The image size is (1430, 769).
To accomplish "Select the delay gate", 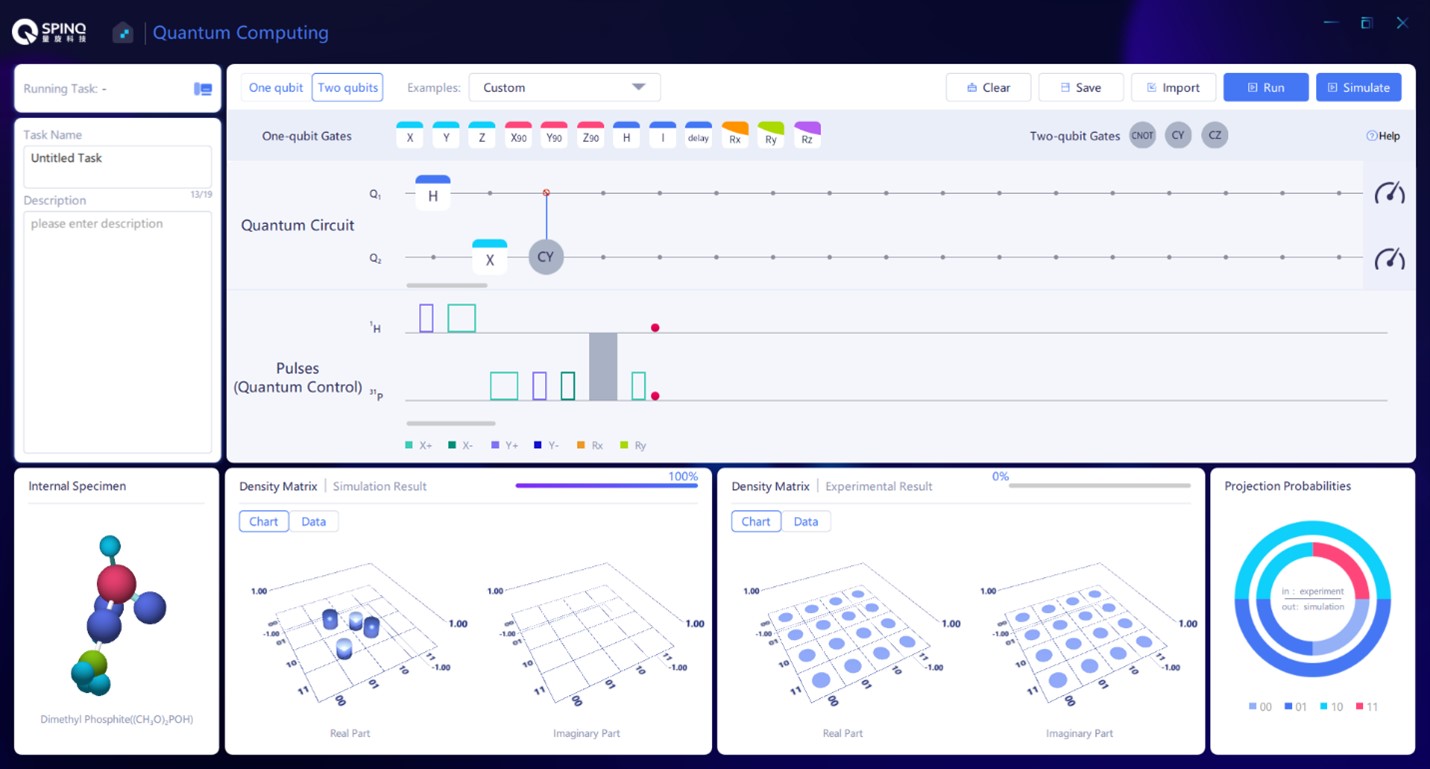I will click(x=698, y=135).
